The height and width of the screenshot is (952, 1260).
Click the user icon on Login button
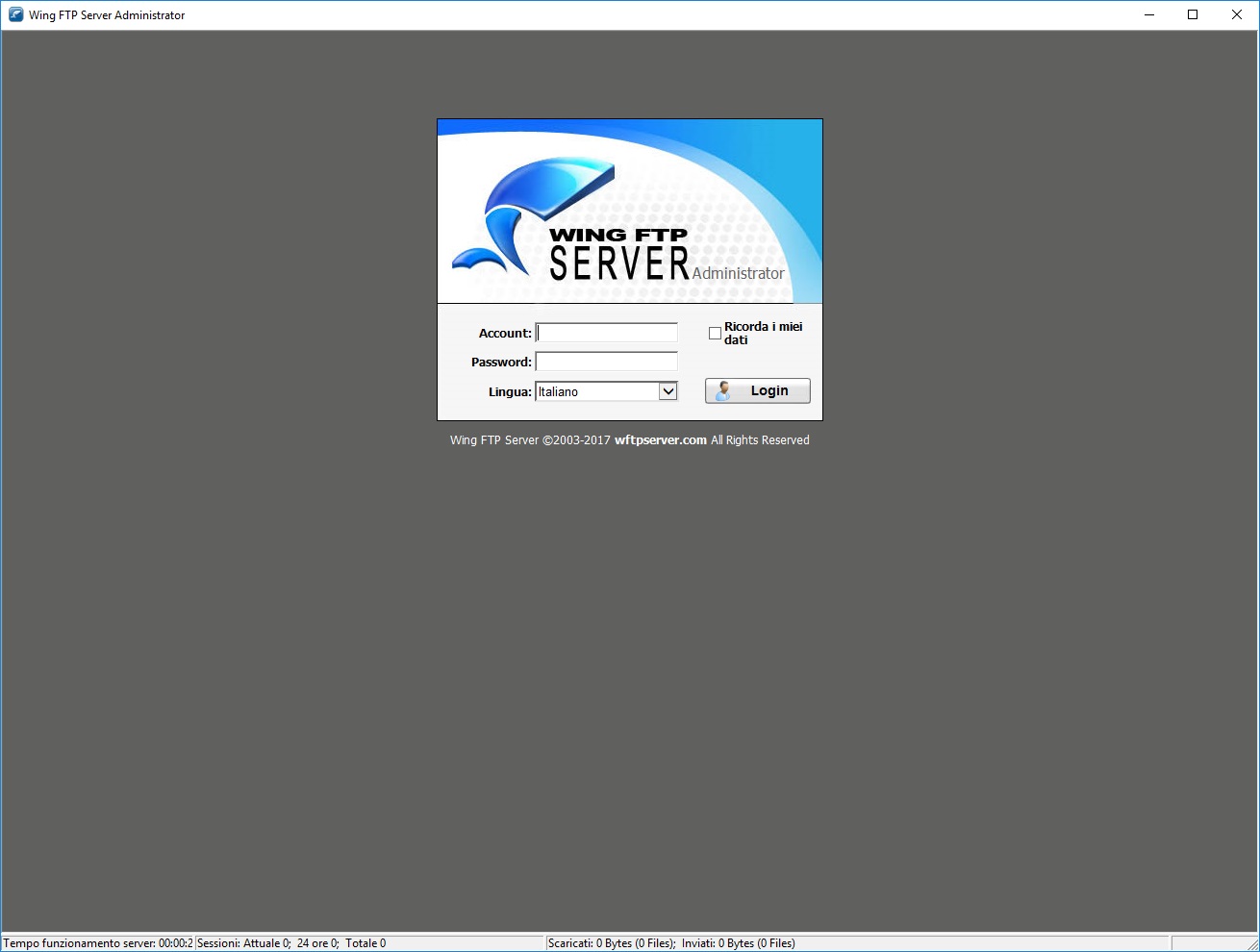tap(724, 390)
